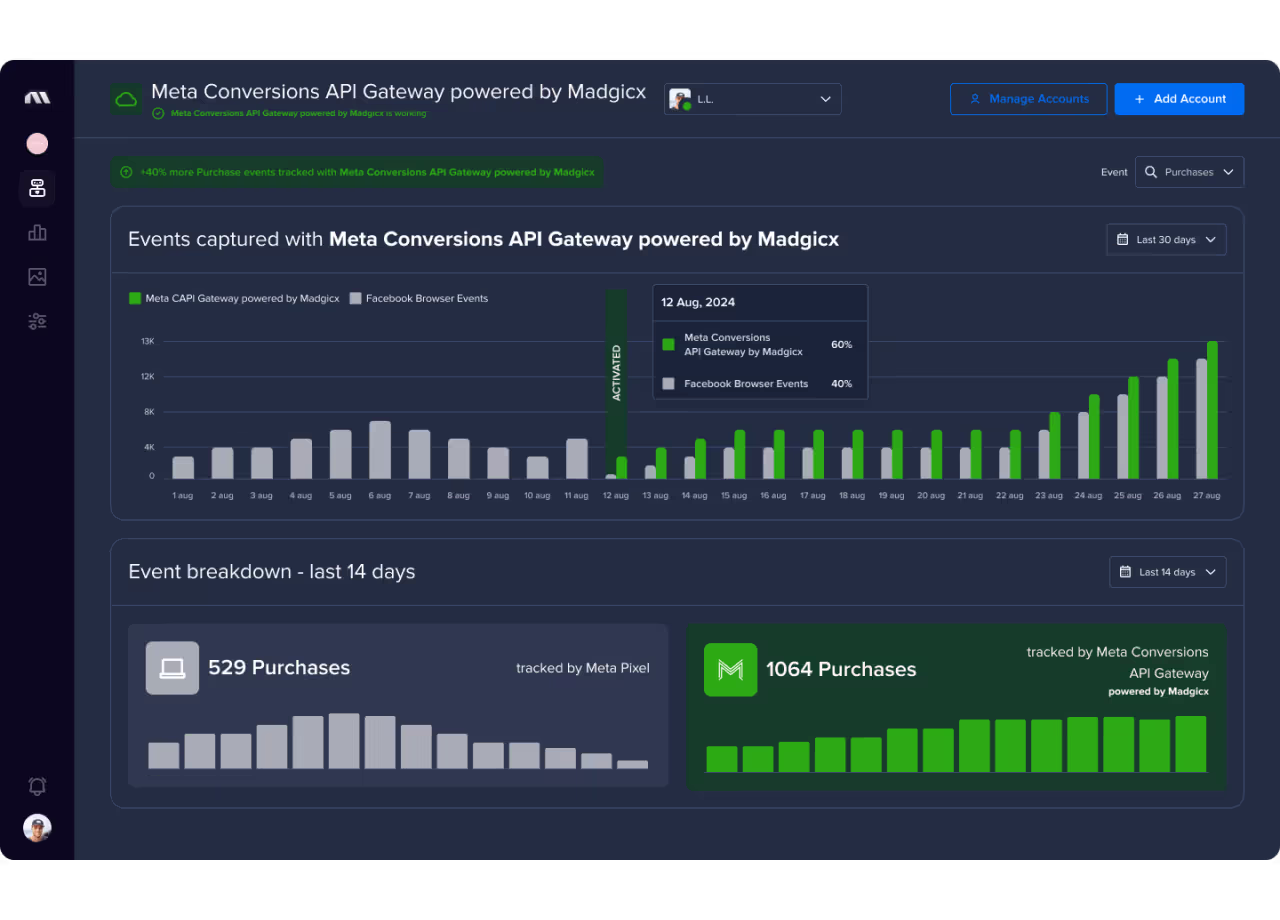Click the ACTIVATED marker on 12 aug

click(x=617, y=375)
